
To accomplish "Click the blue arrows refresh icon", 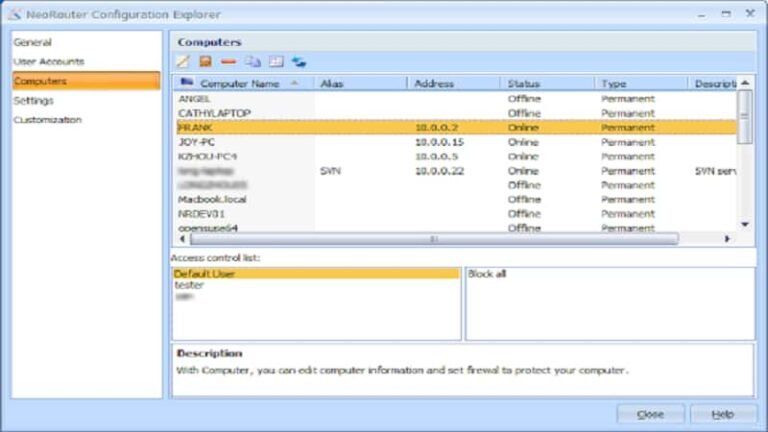I will (x=299, y=62).
